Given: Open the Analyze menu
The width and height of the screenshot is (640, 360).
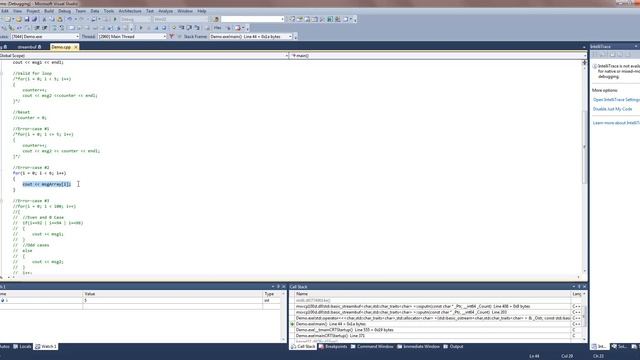Looking at the screenshot, I should pos(165,11).
